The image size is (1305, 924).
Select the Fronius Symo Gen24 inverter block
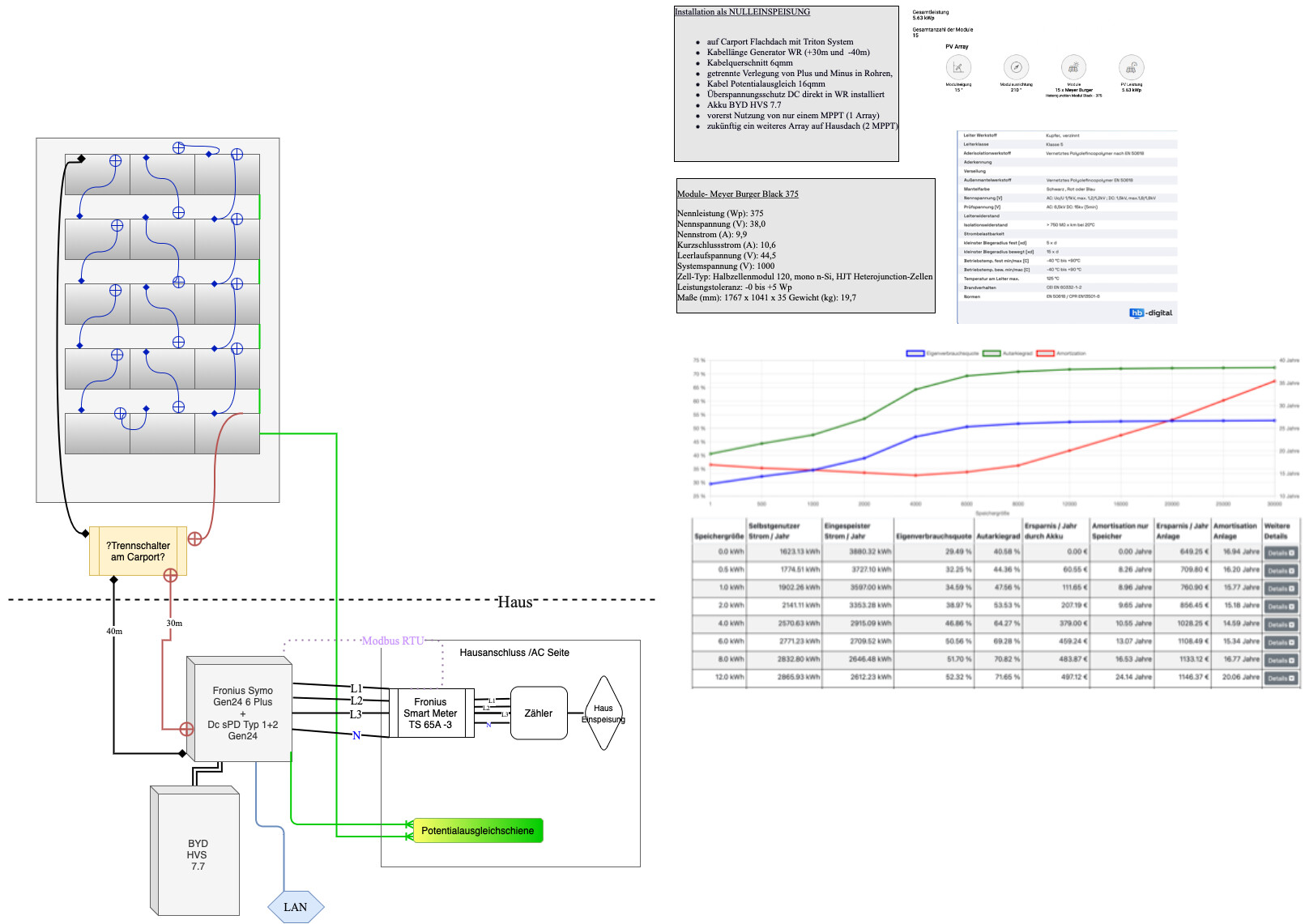click(239, 709)
